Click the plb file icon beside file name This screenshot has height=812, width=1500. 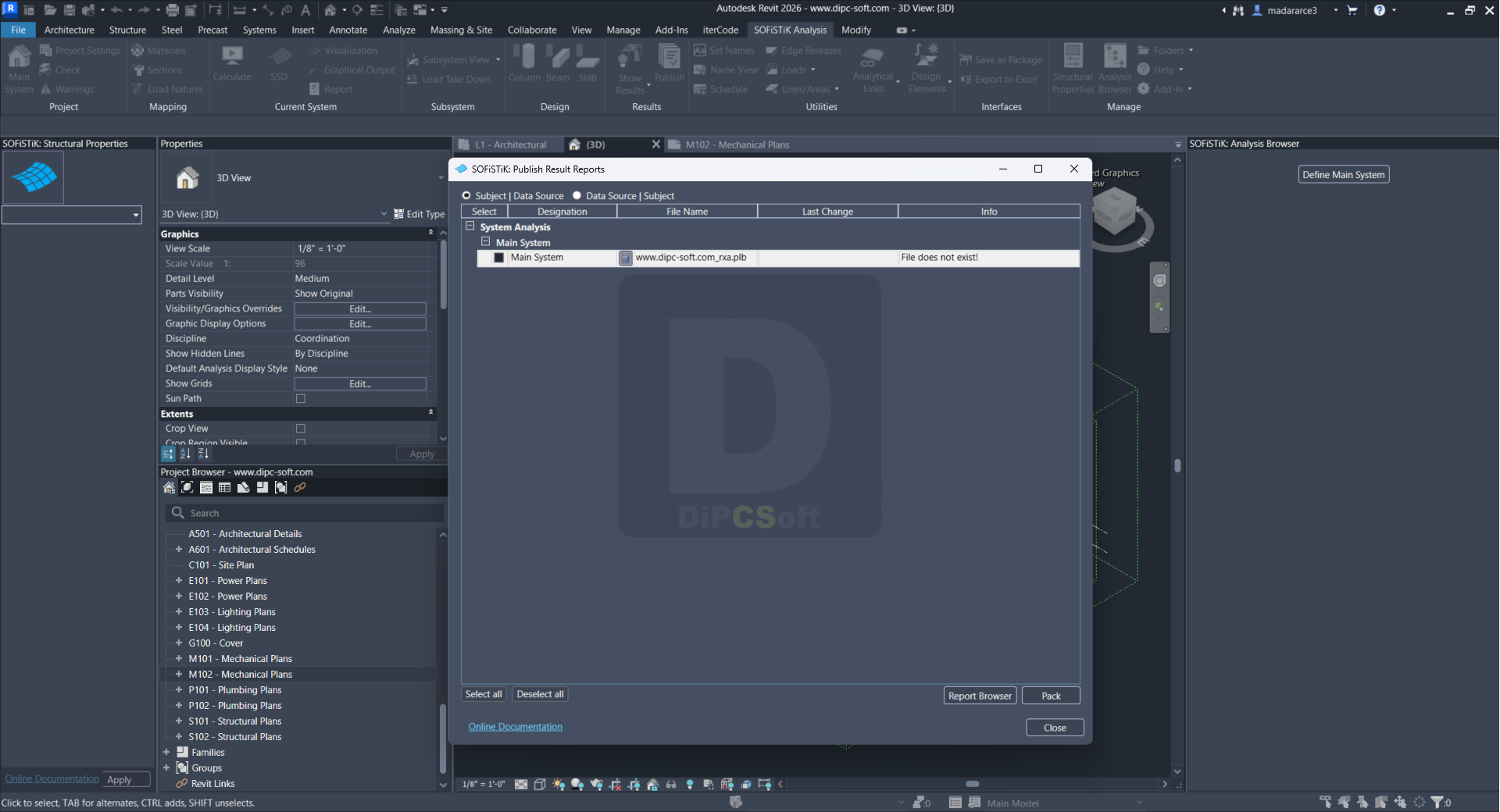pos(626,258)
